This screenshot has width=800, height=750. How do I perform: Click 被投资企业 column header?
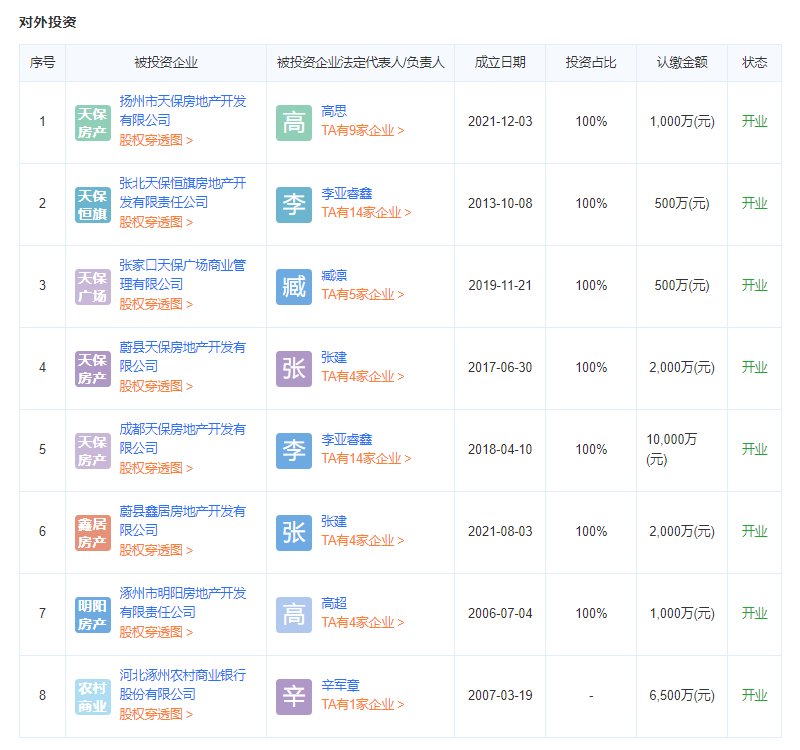point(166,63)
